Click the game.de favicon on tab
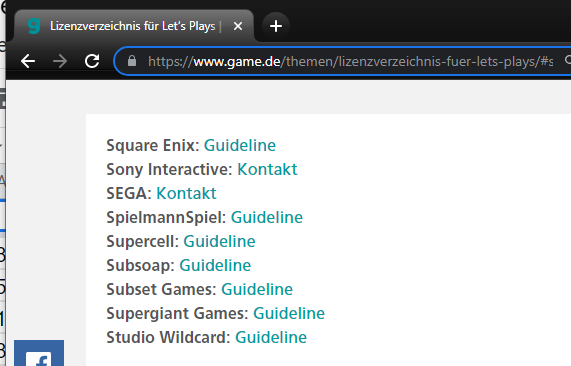This screenshot has width=571, height=366. [34, 26]
